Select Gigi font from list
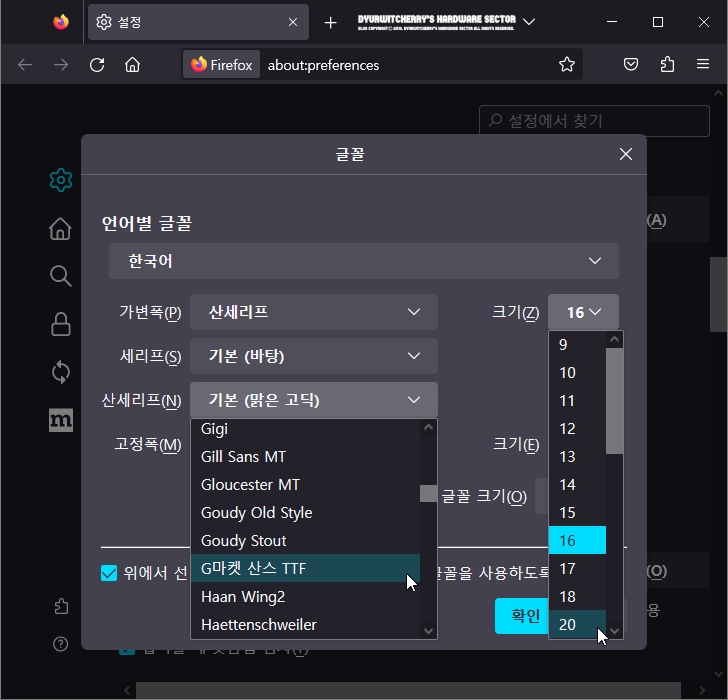The height and width of the screenshot is (700, 728). point(306,429)
